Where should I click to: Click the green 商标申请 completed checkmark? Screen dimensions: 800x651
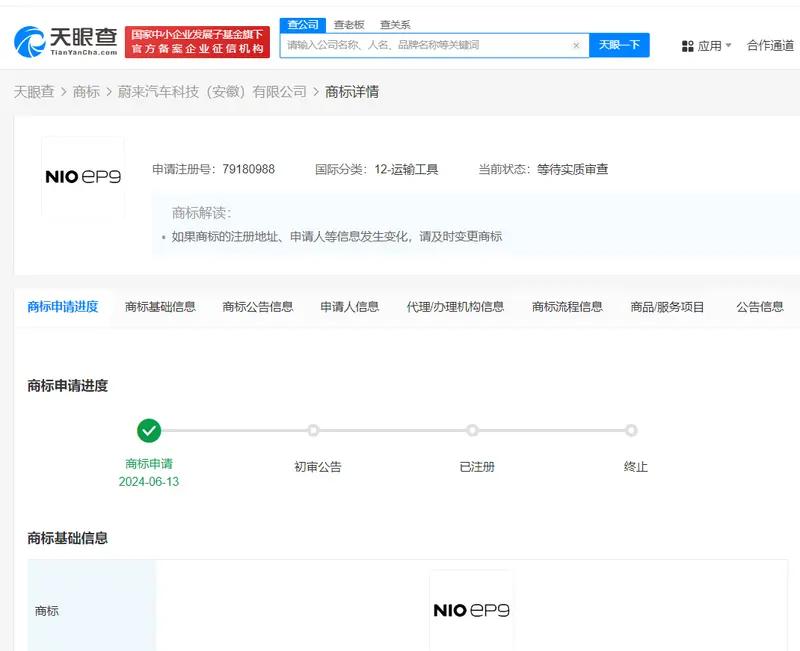(x=149, y=430)
